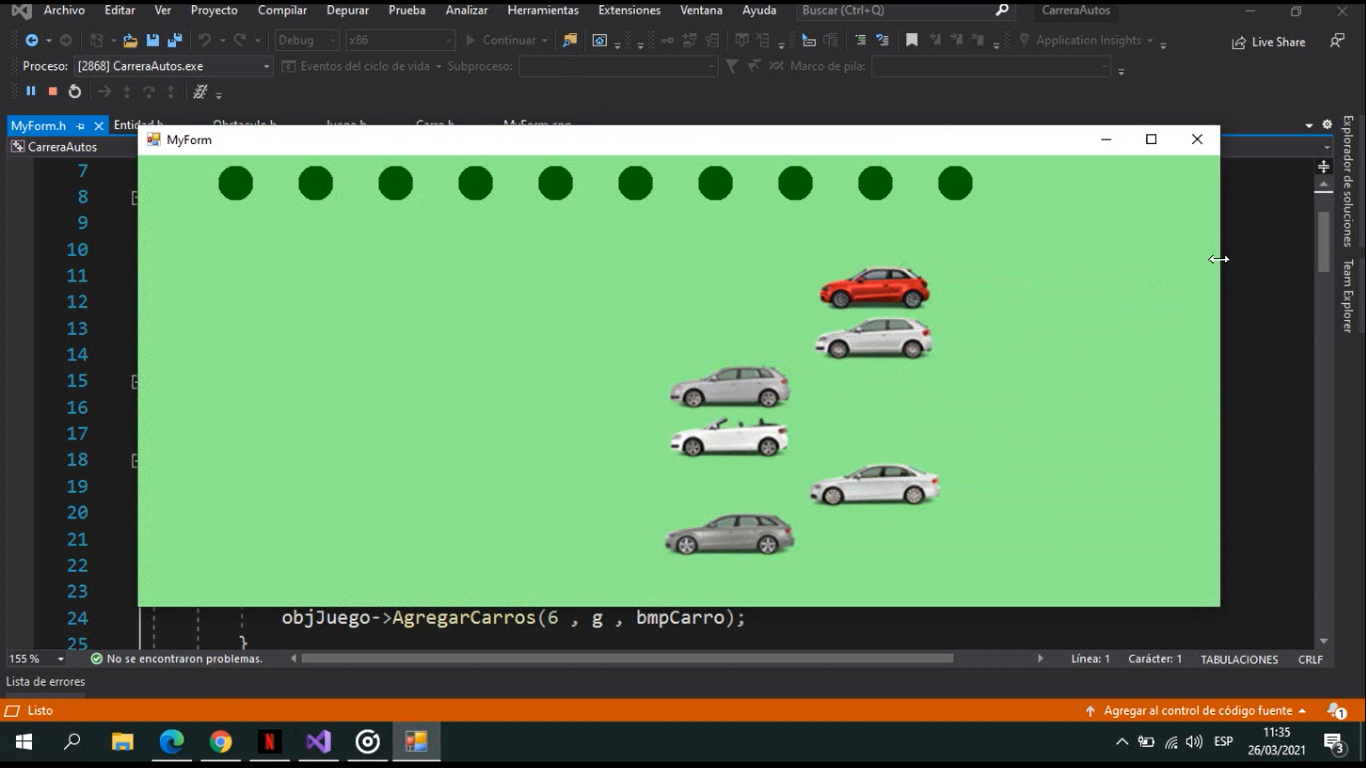Open Netflix from the taskbar
The height and width of the screenshot is (768, 1366).
point(269,742)
